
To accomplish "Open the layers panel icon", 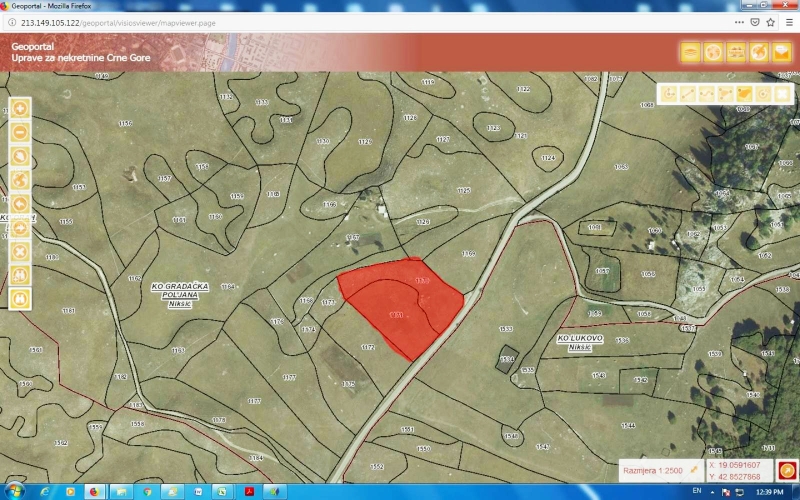I will pyautogui.click(x=689, y=52).
